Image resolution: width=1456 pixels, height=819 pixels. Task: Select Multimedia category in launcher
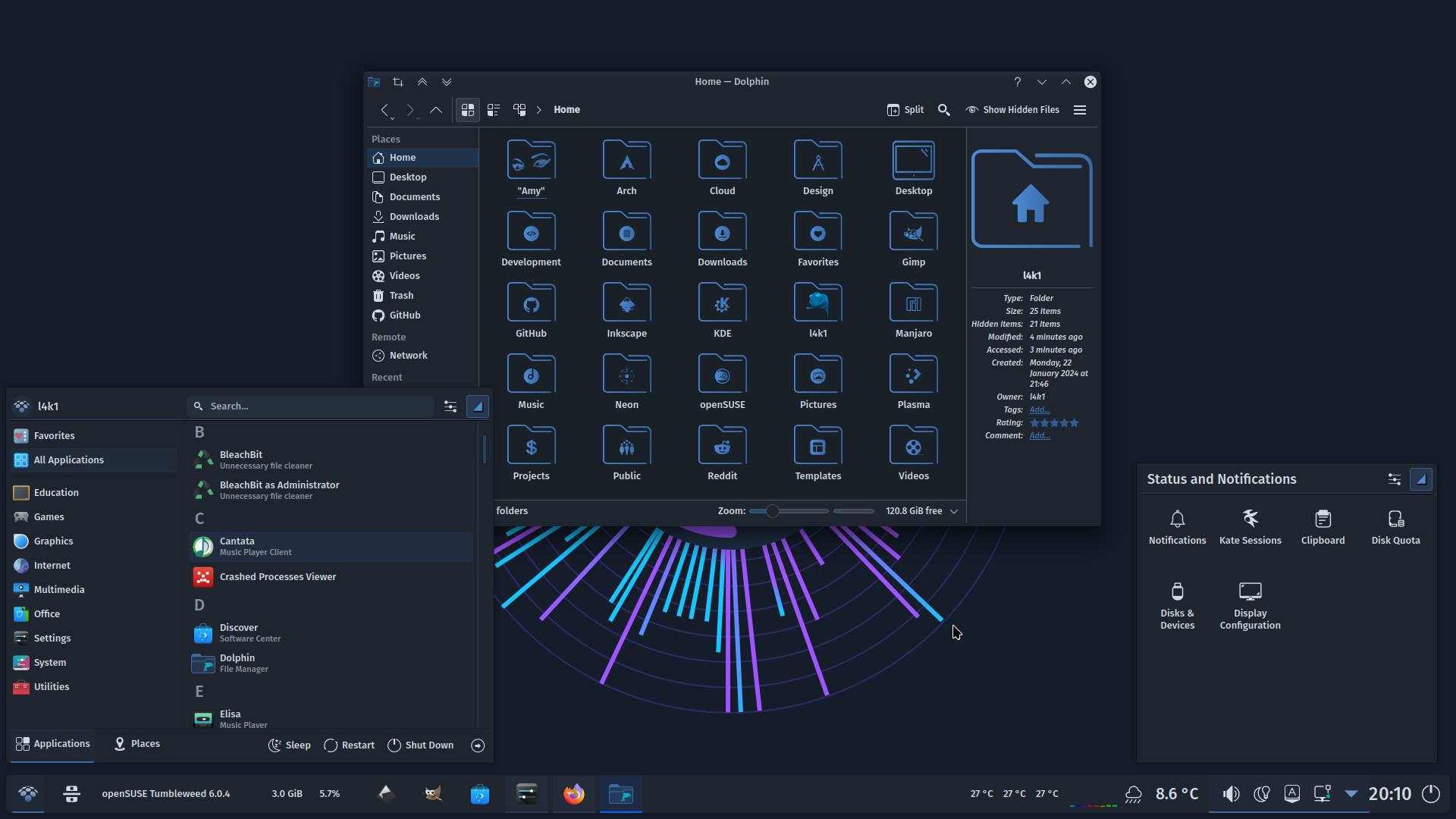pyautogui.click(x=95, y=590)
